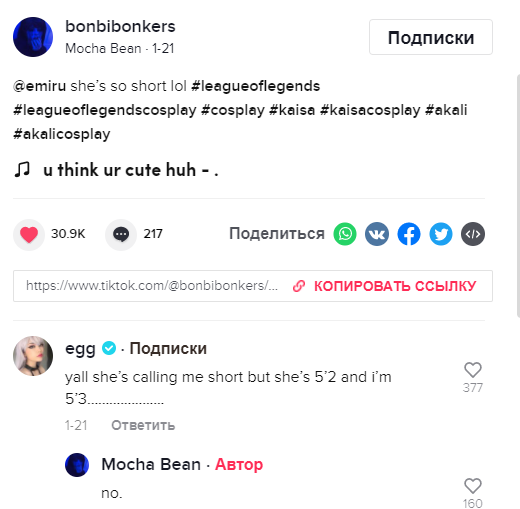Open bonbibonkers profile avatar
The image size is (520, 509).
33,37
